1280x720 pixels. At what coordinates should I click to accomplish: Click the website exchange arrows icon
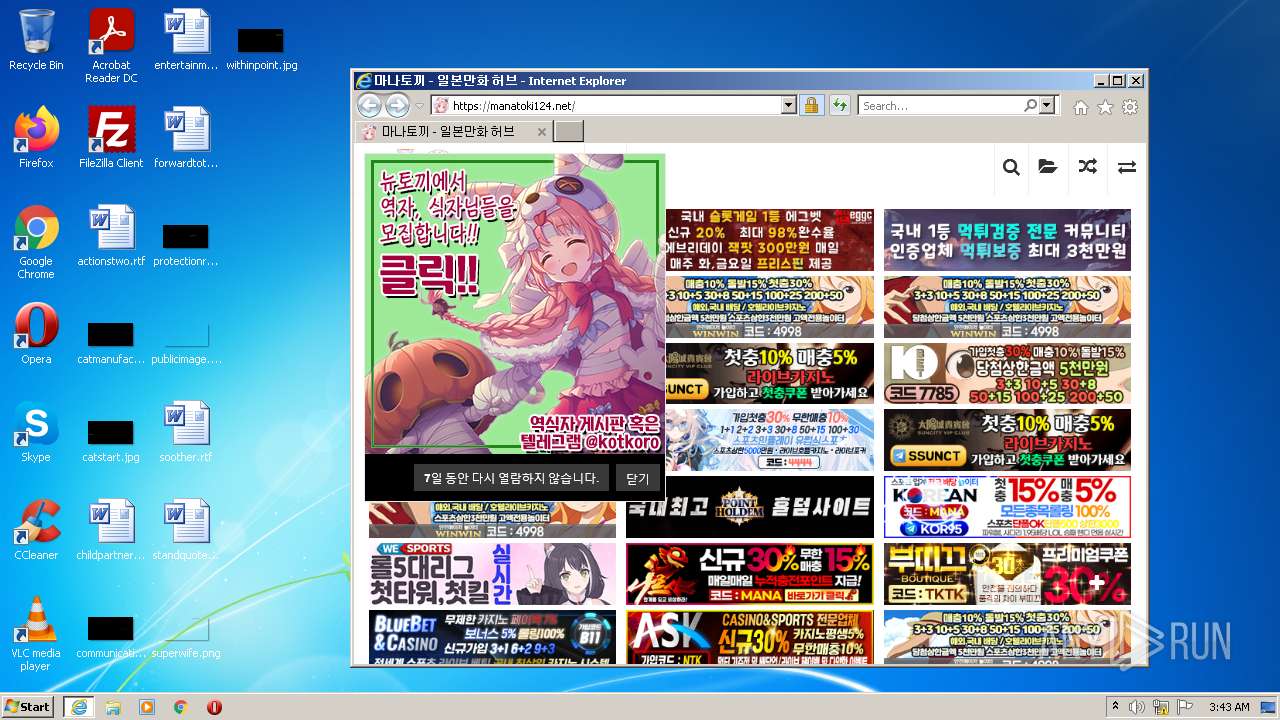tap(1127, 167)
